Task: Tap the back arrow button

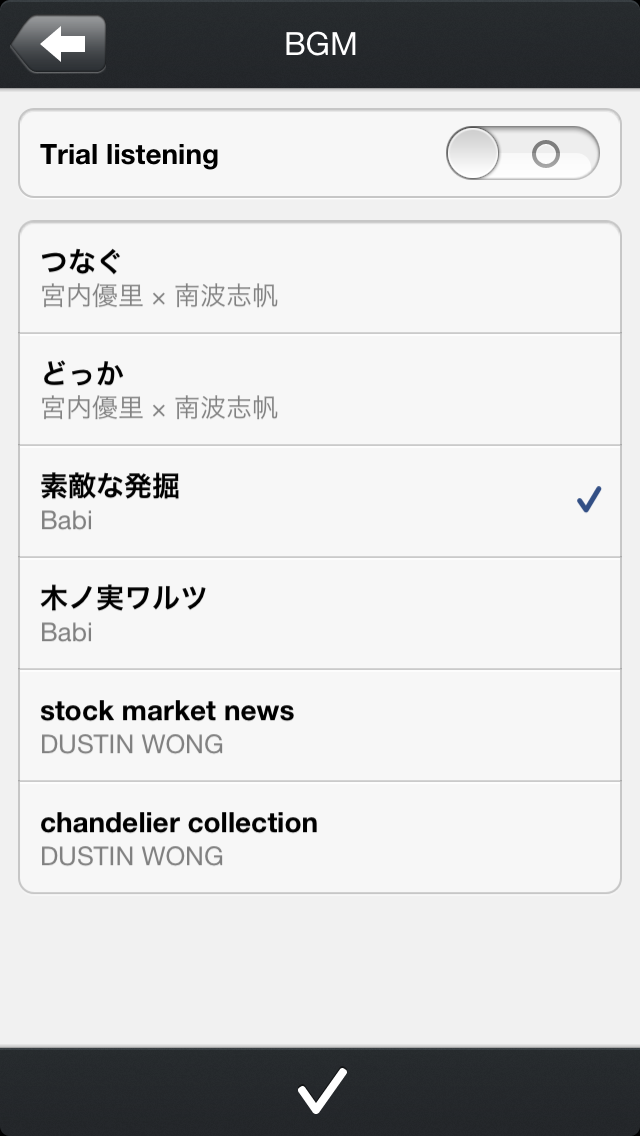Action: (x=59, y=45)
